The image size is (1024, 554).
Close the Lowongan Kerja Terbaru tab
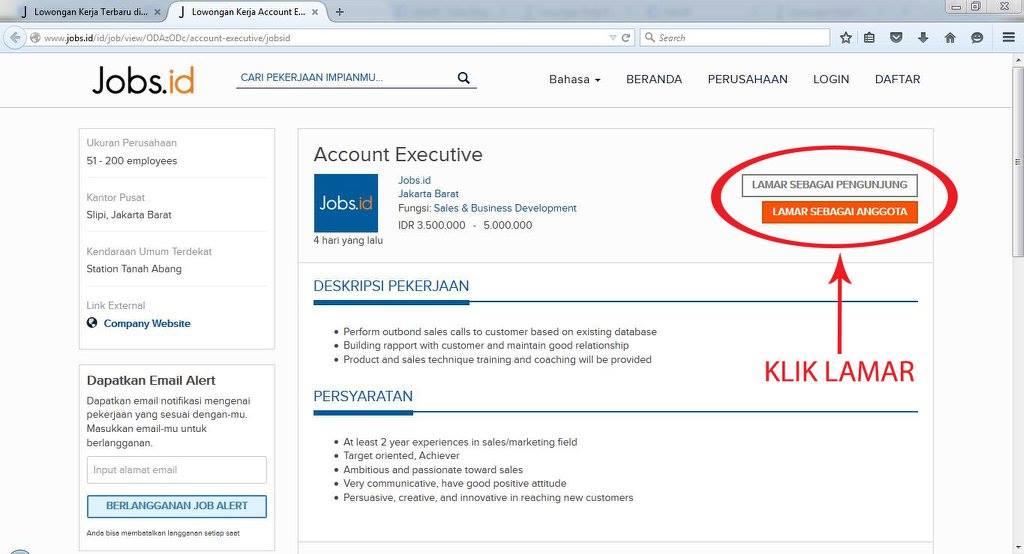157,12
